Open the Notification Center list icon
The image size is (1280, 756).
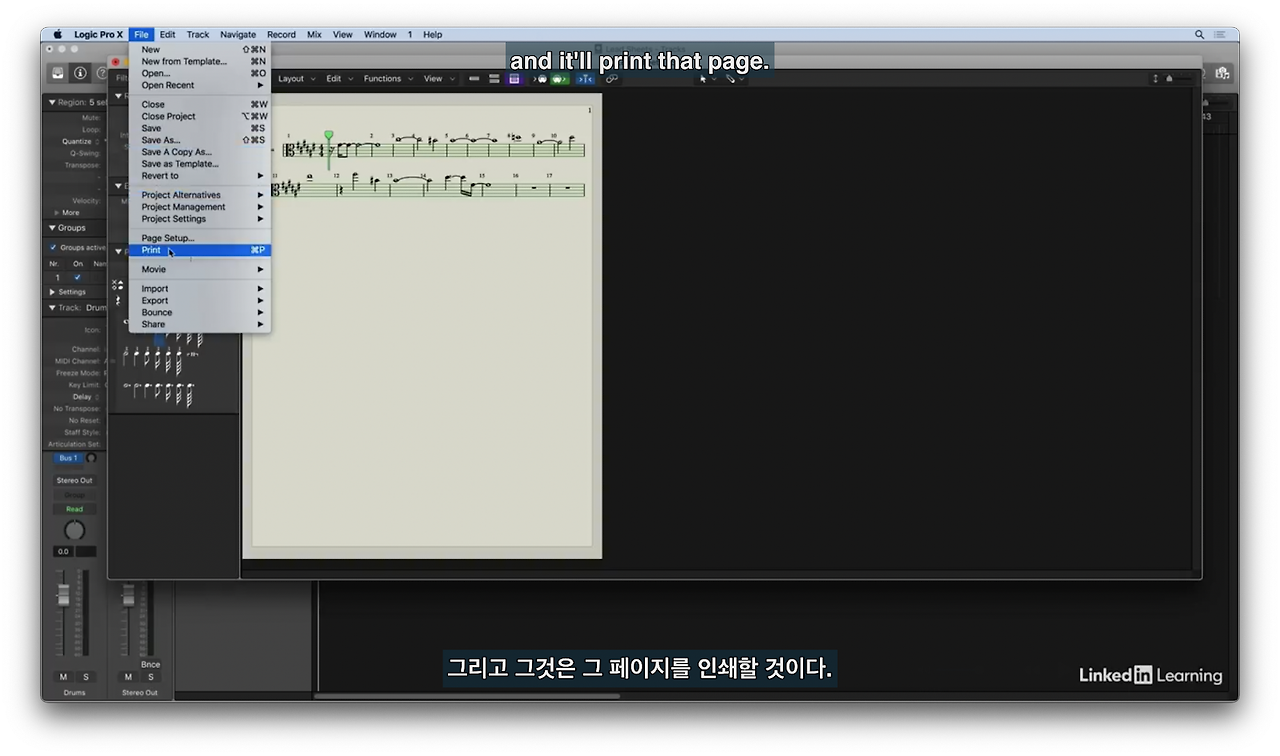[x=1222, y=34]
